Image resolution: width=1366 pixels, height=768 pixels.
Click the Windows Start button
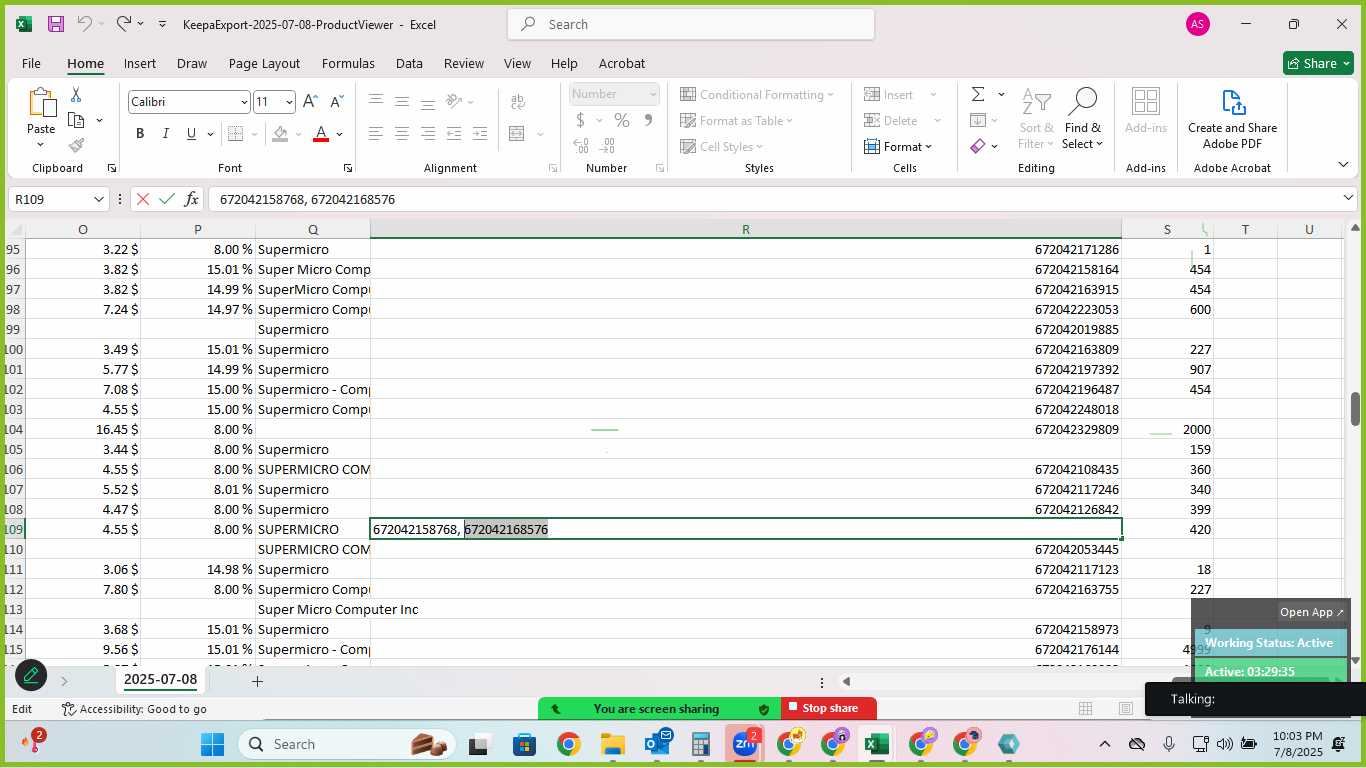(x=213, y=744)
